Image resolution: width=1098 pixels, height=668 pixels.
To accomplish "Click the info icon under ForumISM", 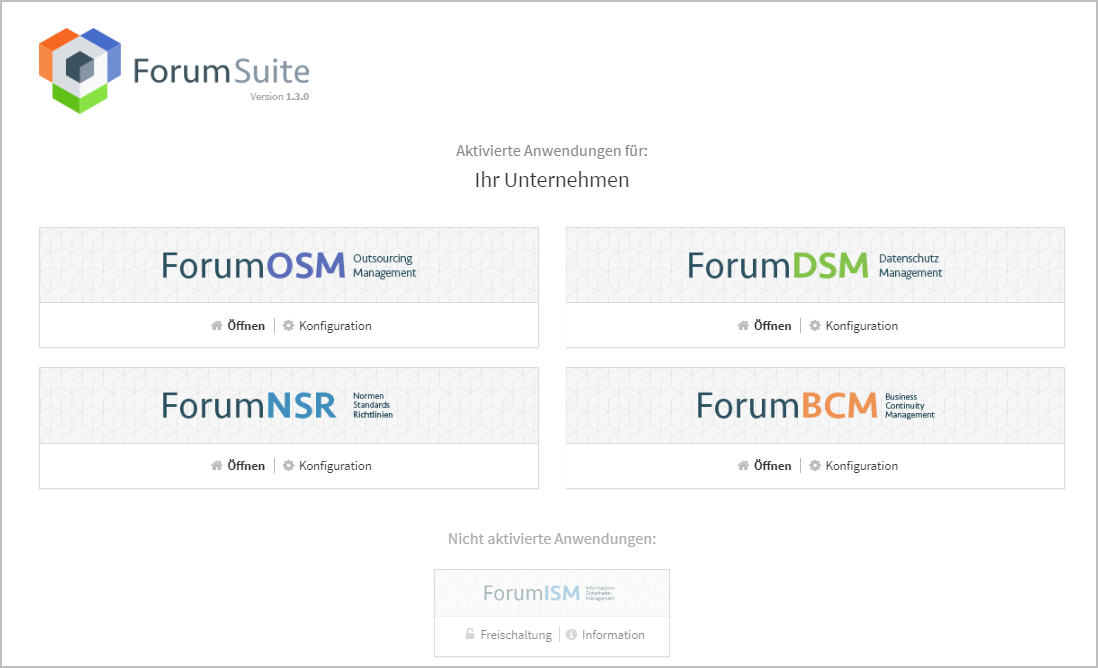I will coord(572,635).
